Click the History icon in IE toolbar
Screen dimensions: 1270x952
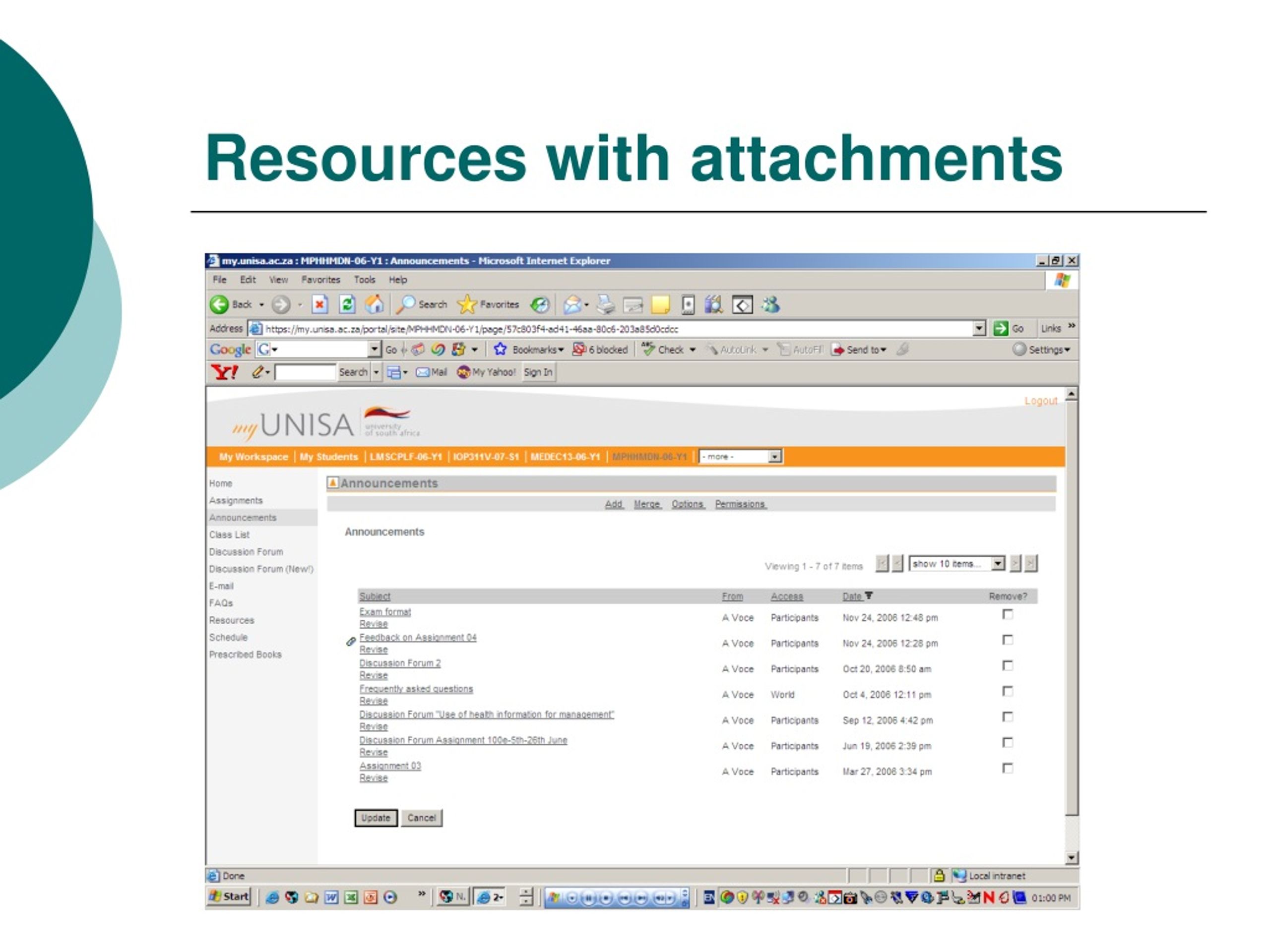pos(540,305)
